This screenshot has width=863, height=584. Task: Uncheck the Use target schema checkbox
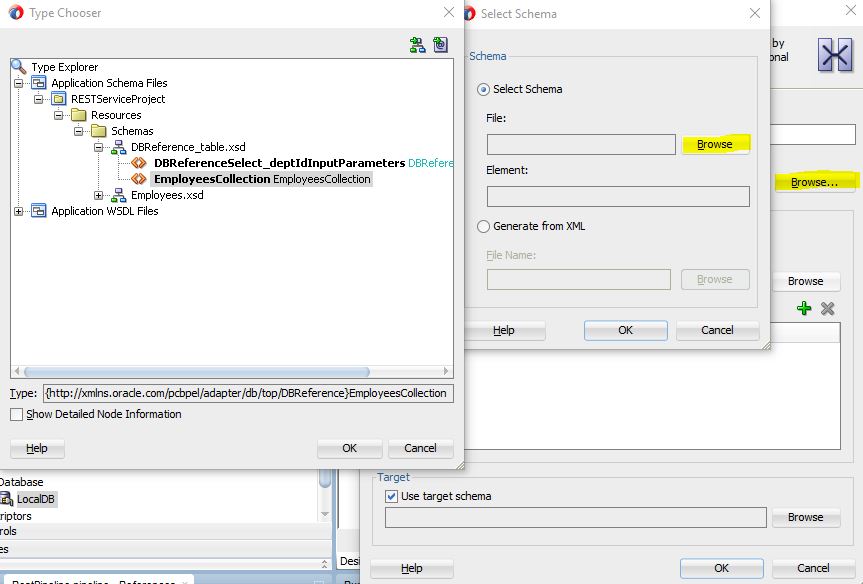coord(391,496)
